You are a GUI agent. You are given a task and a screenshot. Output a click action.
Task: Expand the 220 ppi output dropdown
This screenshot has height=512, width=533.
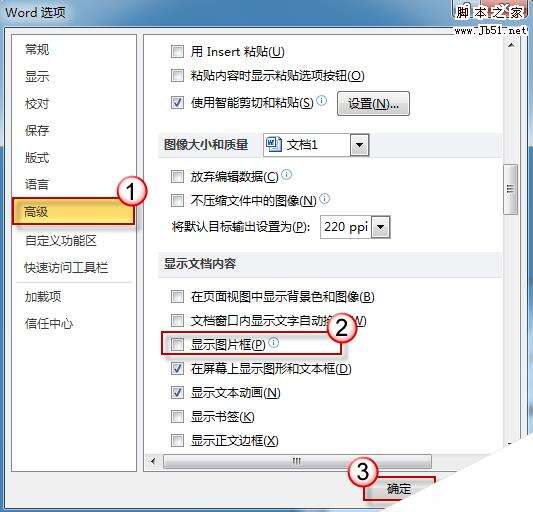coord(381,227)
